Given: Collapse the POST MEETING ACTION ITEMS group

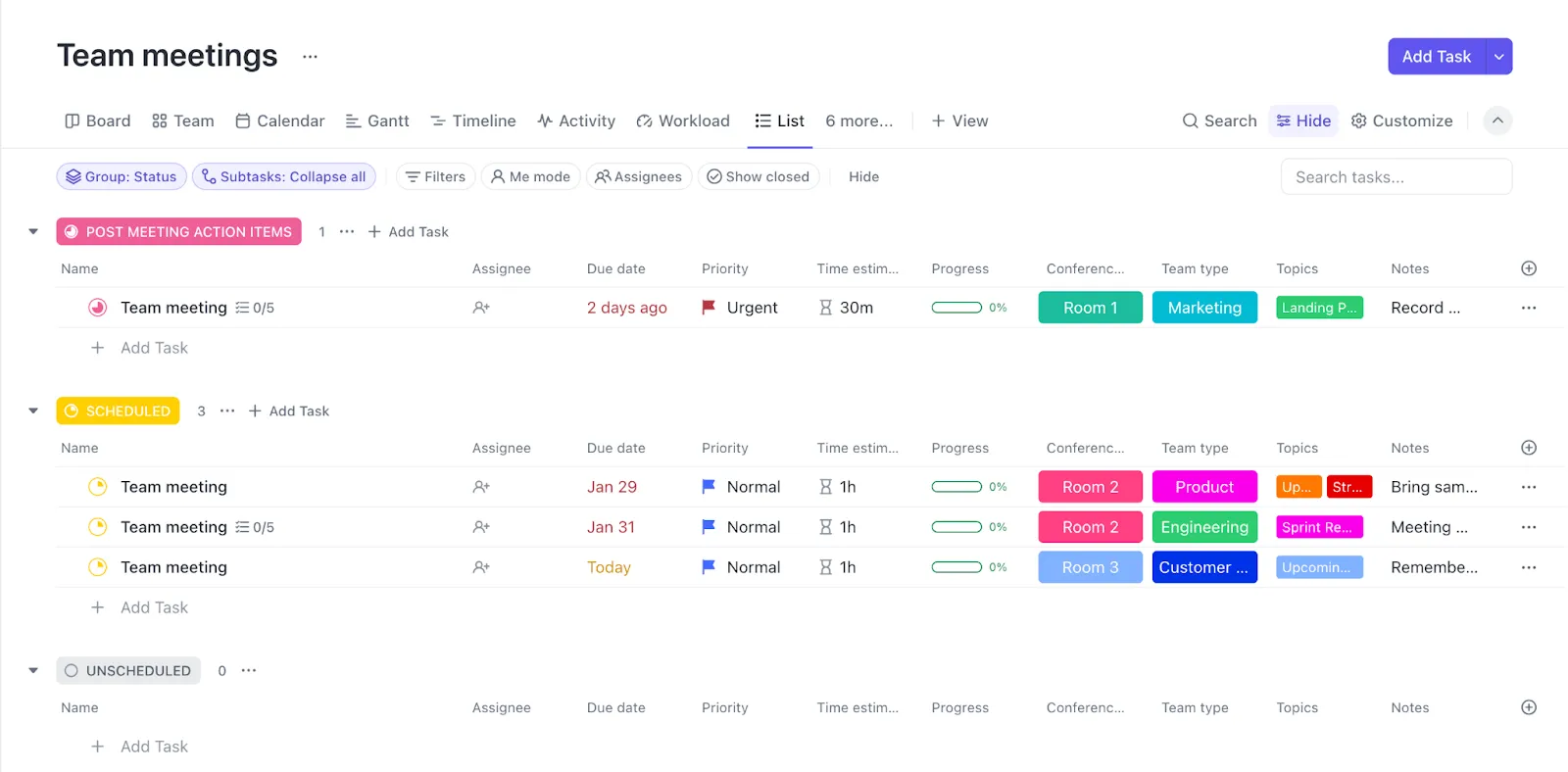Looking at the screenshot, I should coord(33,232).
